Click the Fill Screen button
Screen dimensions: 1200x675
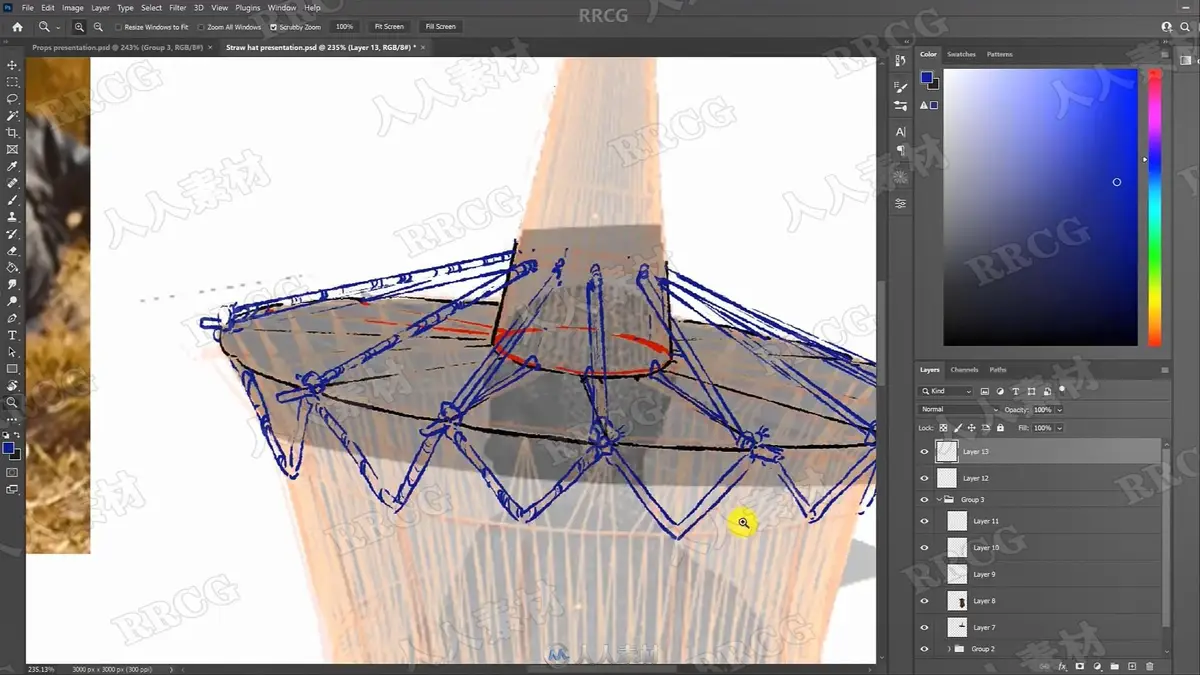[440, 27]
